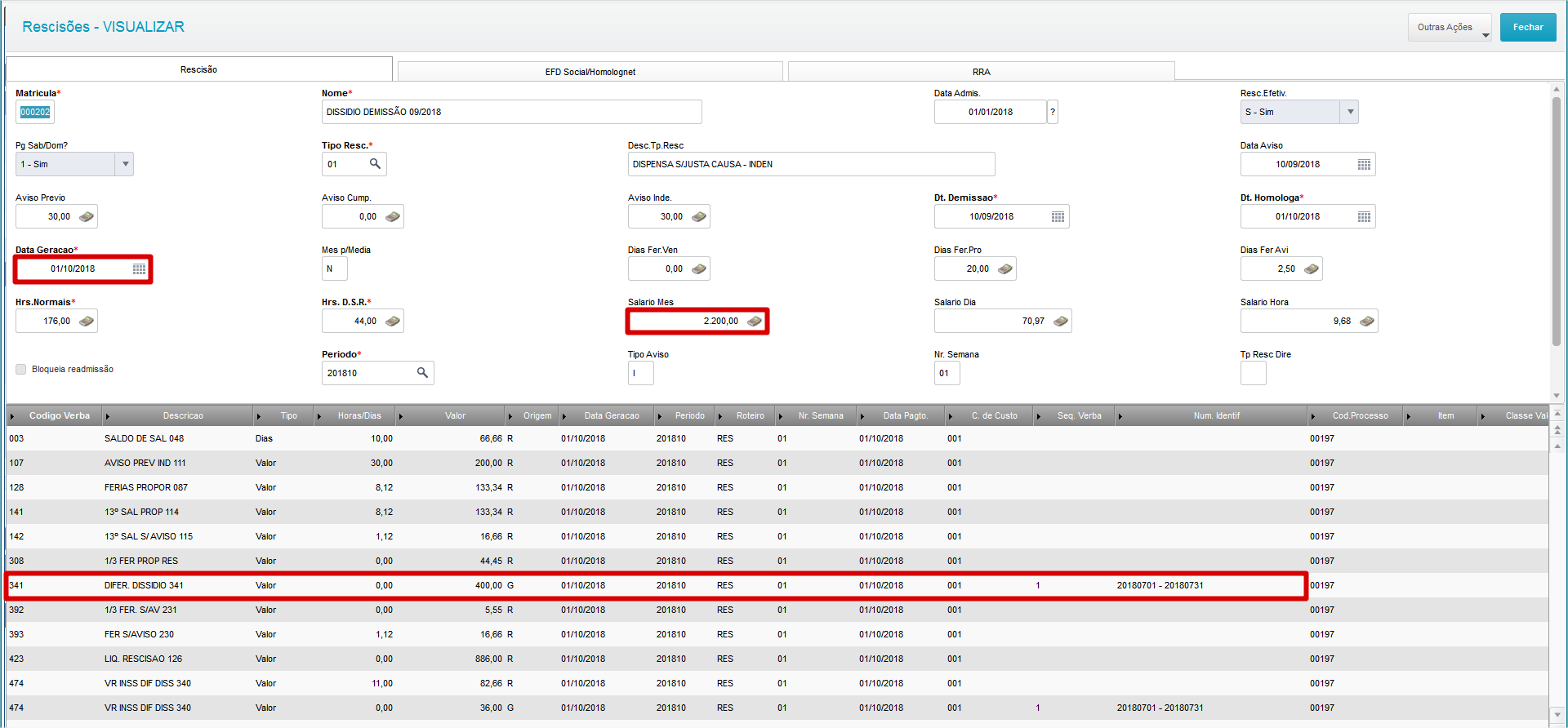Viewport: 1568px width, 728px height.
Task: Focus the Nr. Semana field
Action: point(947,373)
